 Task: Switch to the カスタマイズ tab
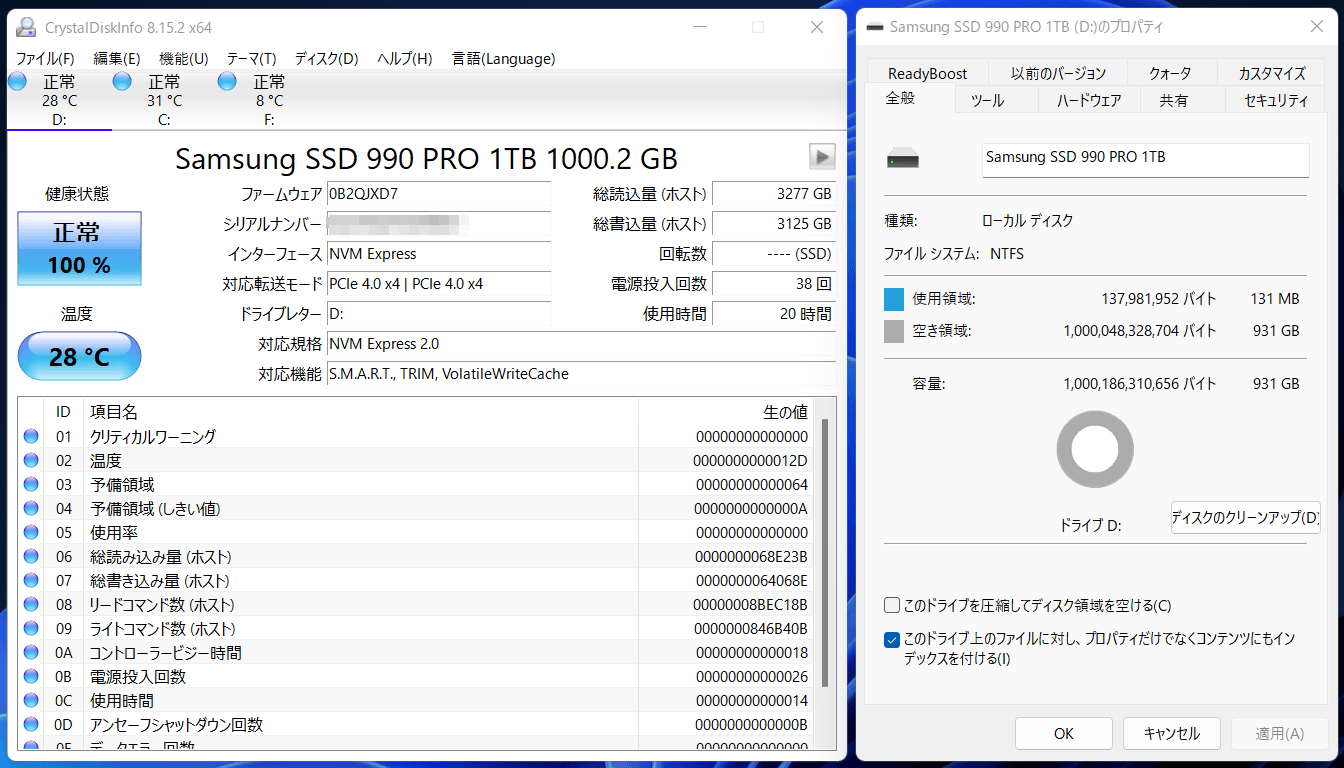[1272, 73]
